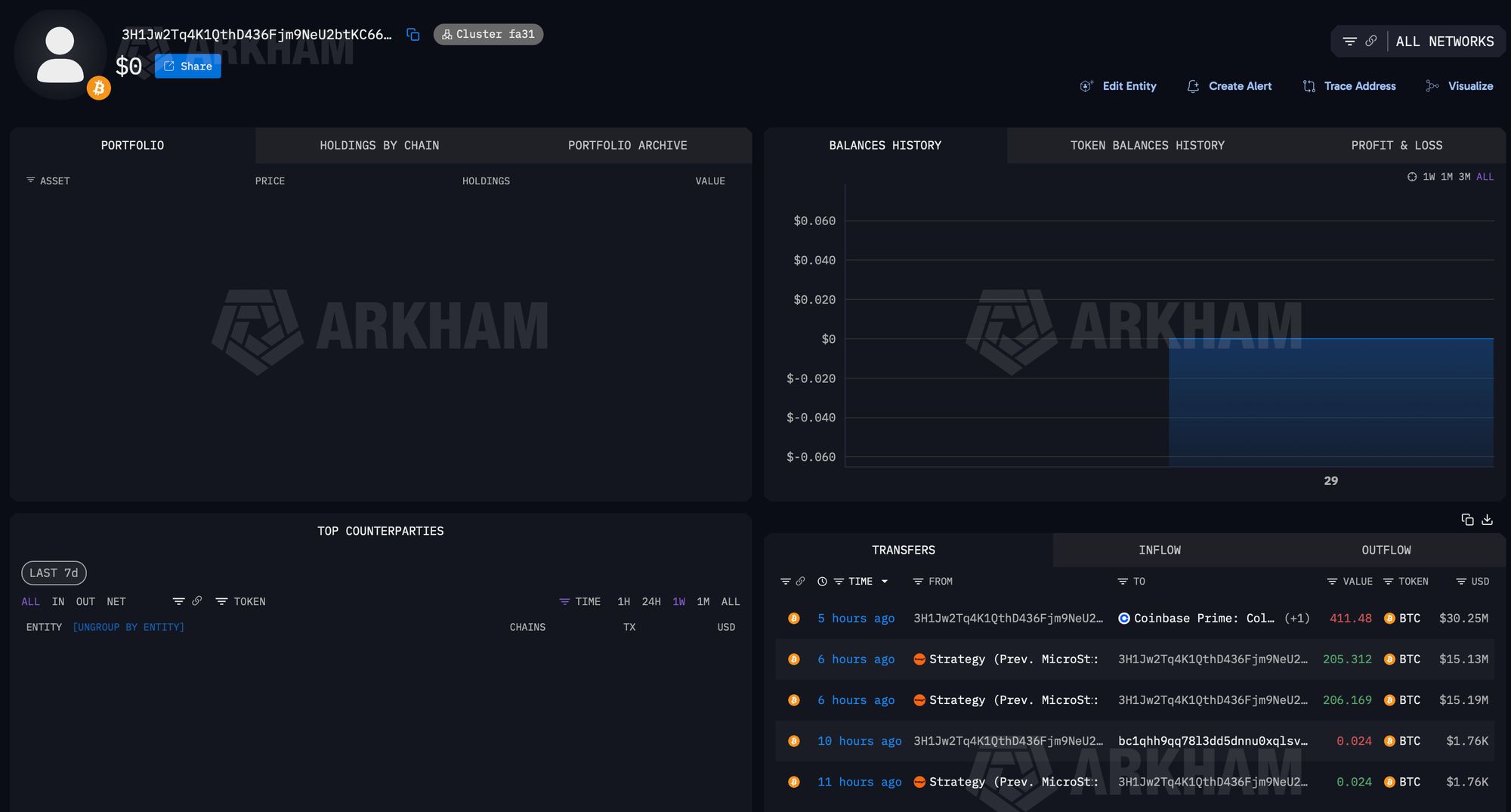This screenshot has height=812, width=1511.
Task: Click Visualize
Action: [1459, 86]
